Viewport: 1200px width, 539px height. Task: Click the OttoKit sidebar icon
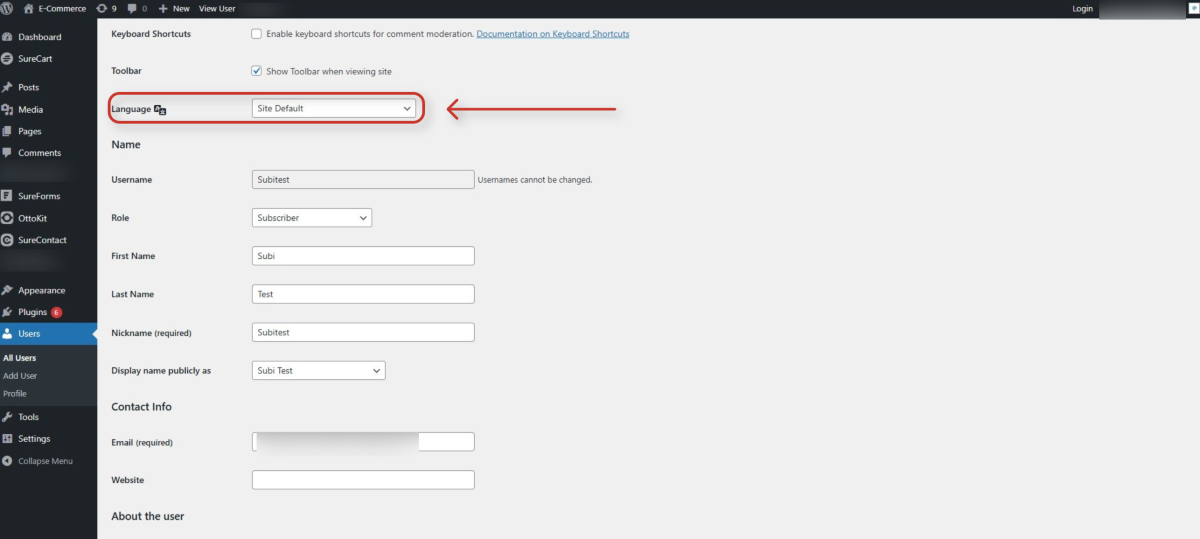coord(7,218)
